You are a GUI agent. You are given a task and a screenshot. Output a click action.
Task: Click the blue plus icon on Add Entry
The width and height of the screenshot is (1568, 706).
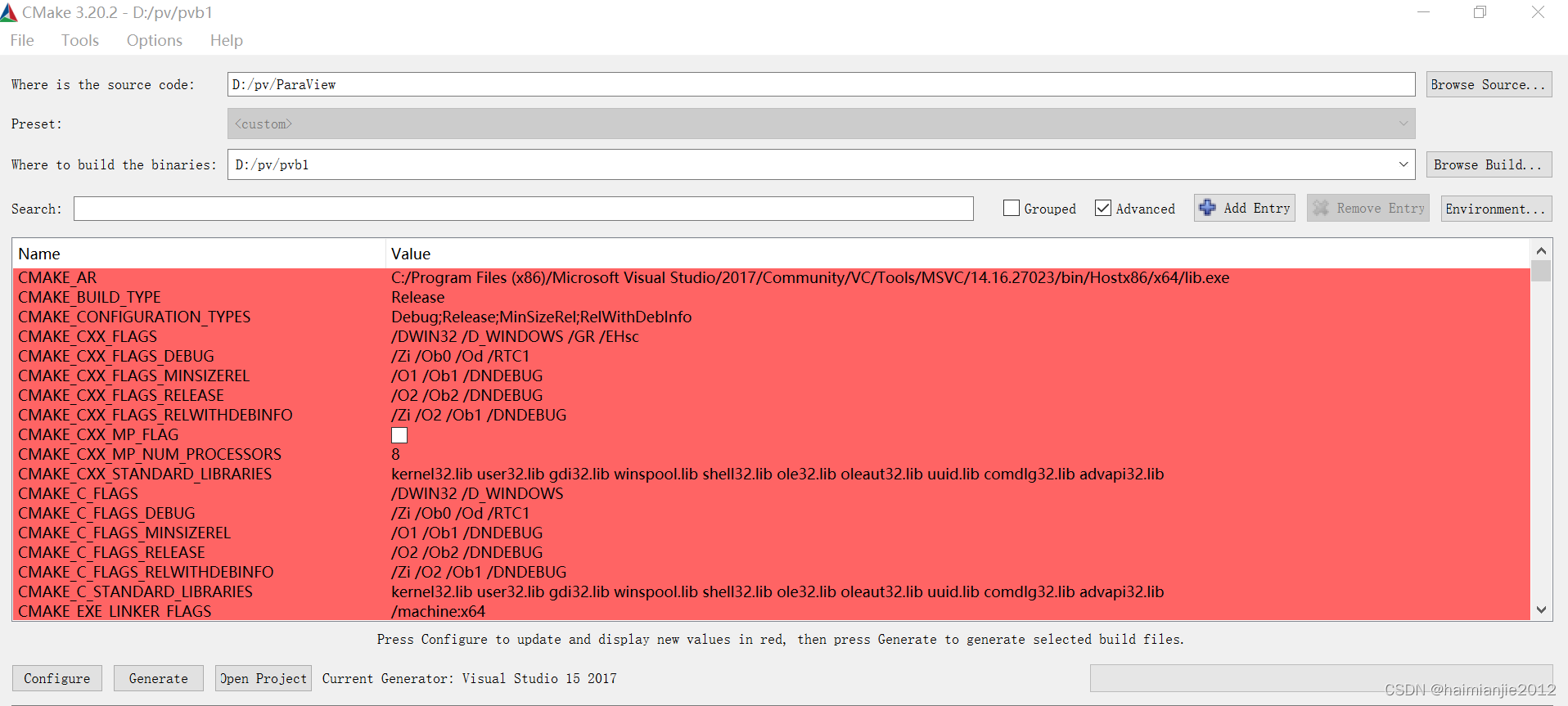tap(1207, 208)
